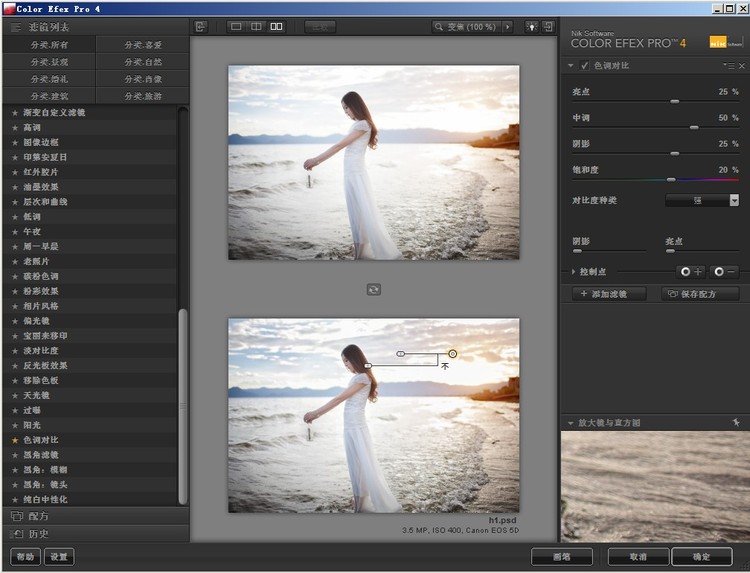750x573 pixels.
Task: Select the 分类:所有 category tab
Action: [49, 45]
